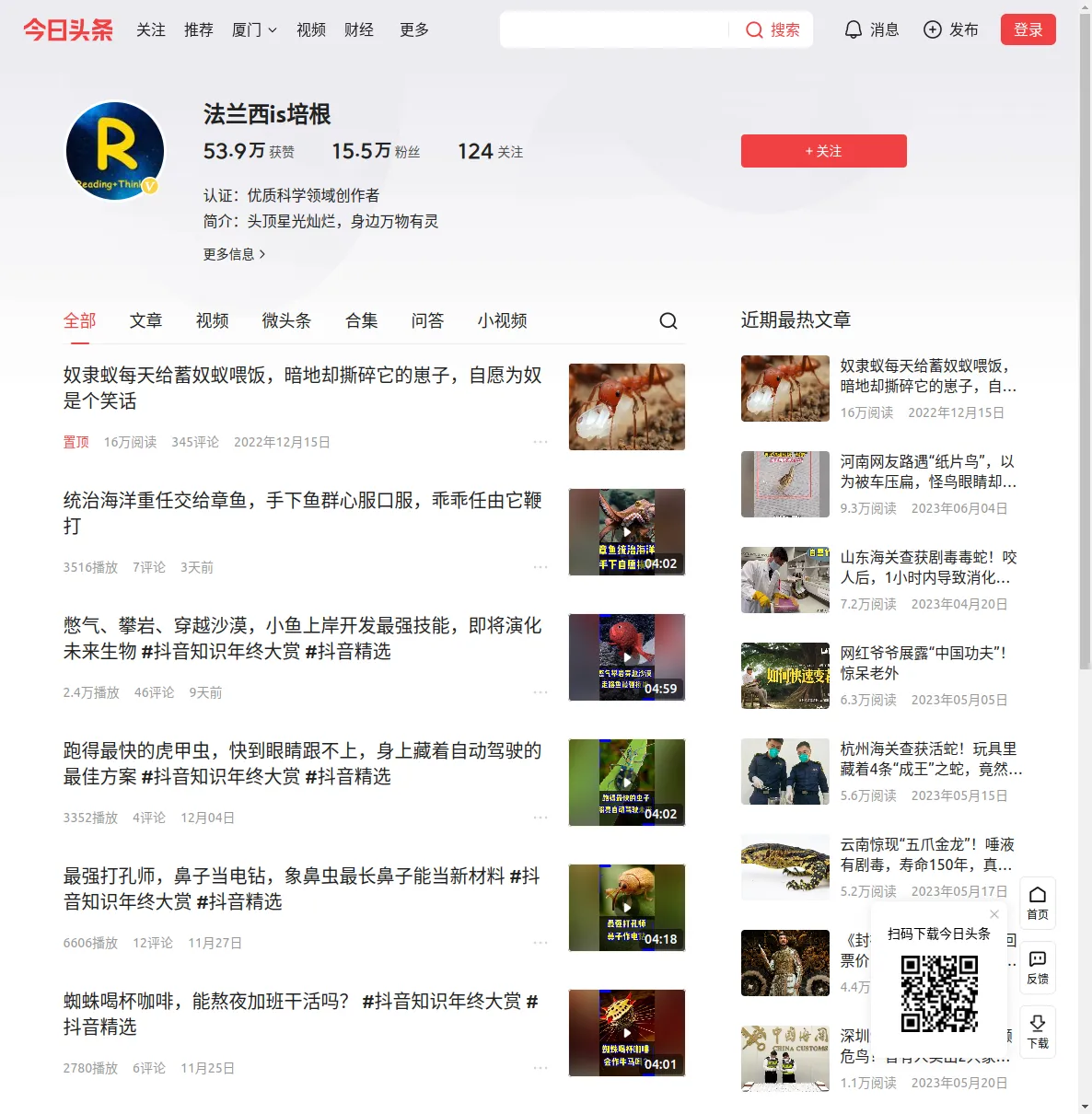This screenshot has height=1114, width=1092.
Task: Open 推荐 in the top navigation
Action: pos(199,30)
